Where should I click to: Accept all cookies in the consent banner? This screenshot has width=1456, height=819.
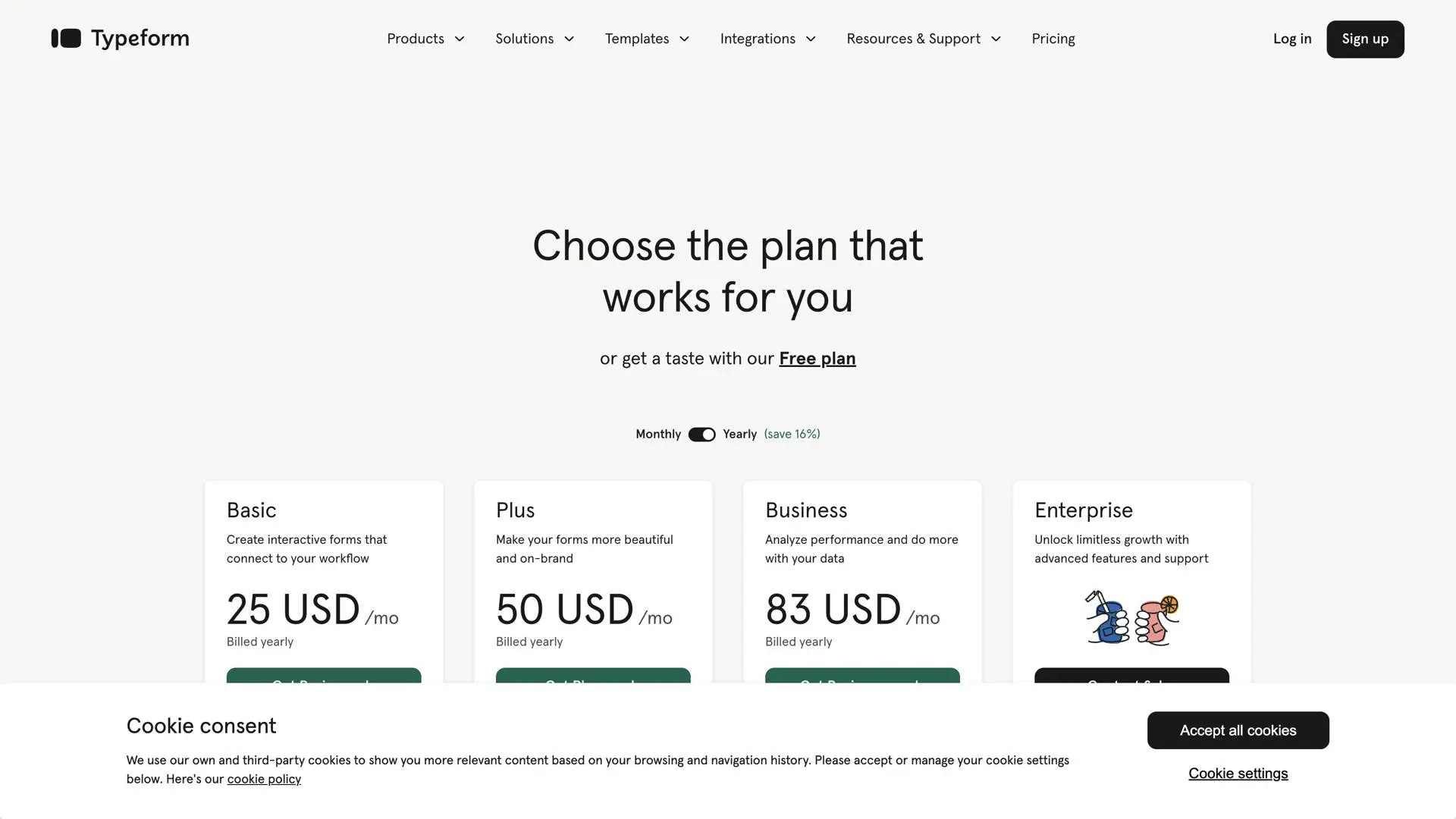click(1238, 730)
